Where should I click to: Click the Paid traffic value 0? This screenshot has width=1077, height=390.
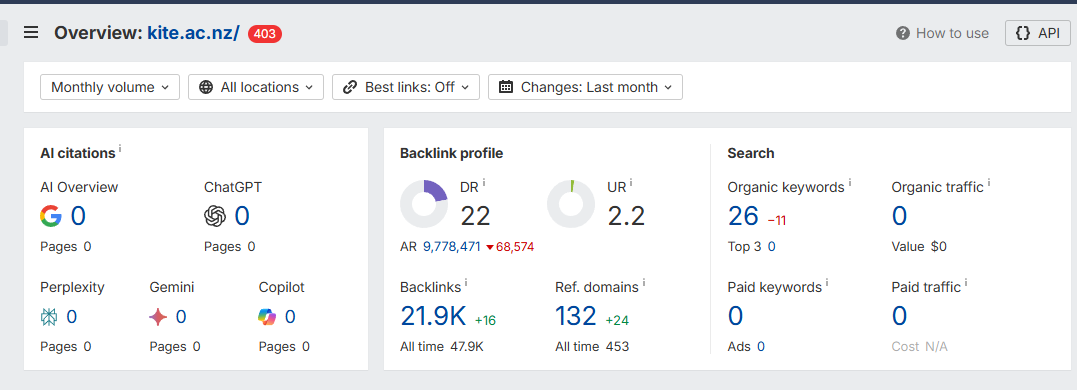click(899, 316)
